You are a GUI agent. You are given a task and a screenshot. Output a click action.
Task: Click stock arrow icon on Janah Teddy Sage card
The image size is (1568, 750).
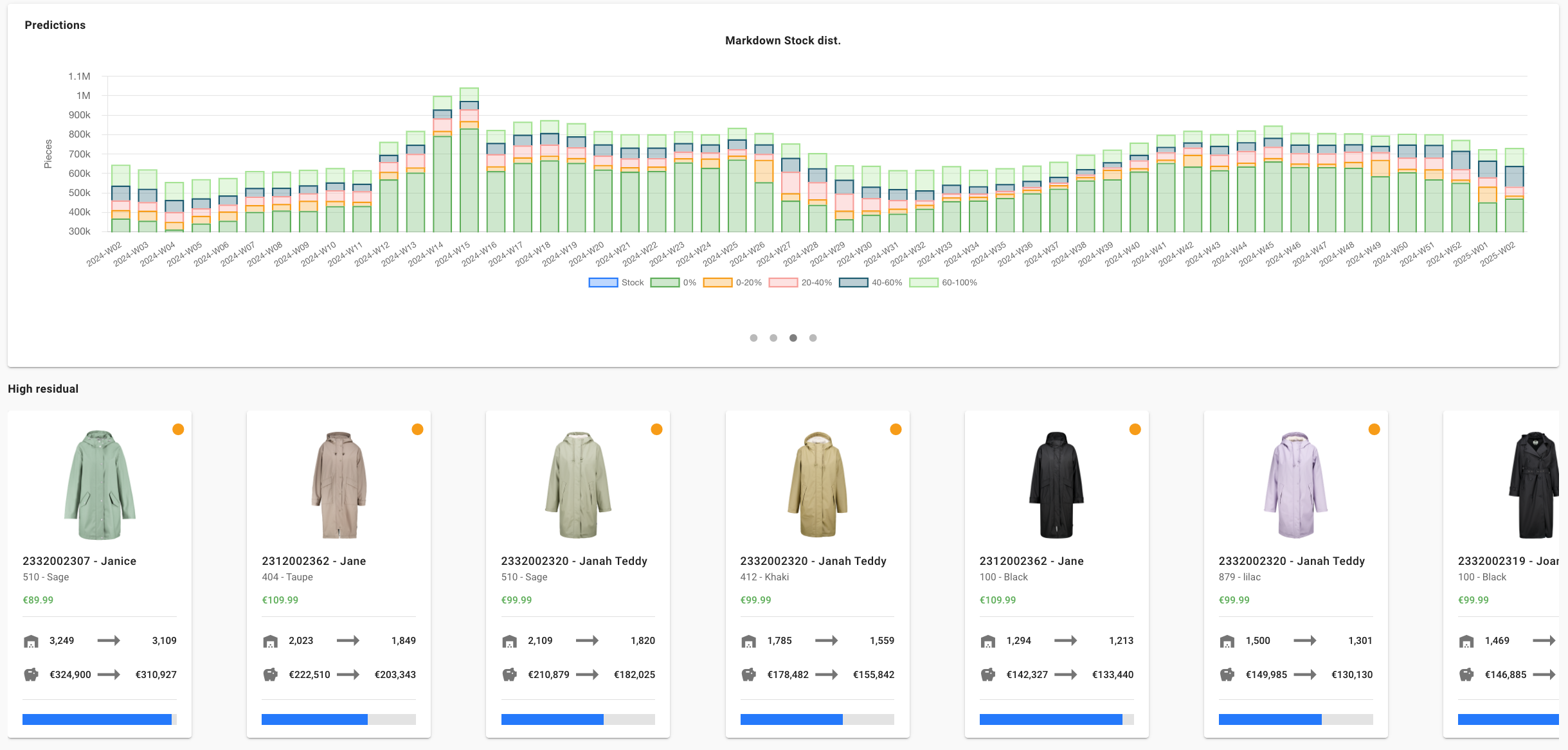pos(587,641)
